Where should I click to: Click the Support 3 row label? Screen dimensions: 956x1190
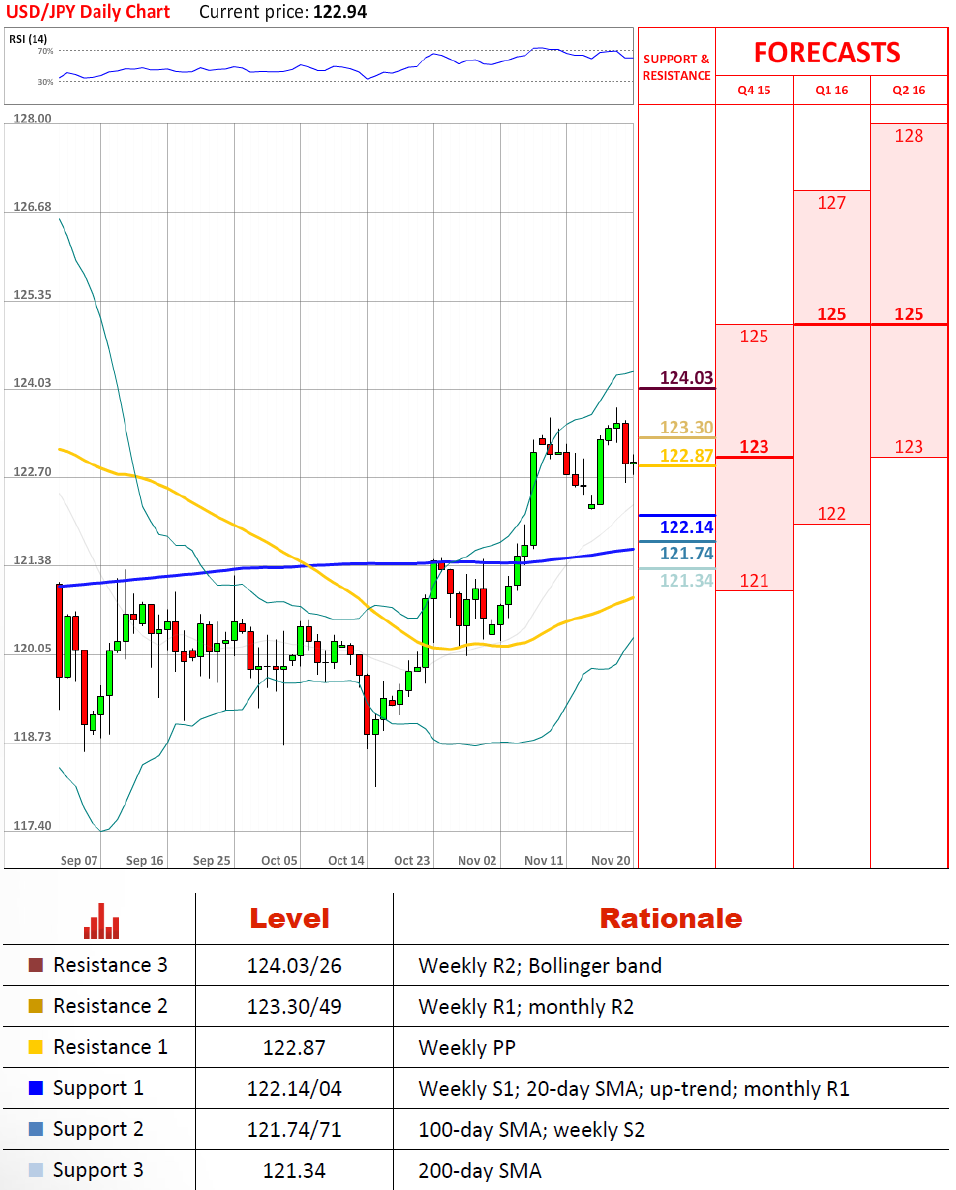pyautogui.click(x=98, y=1170)
